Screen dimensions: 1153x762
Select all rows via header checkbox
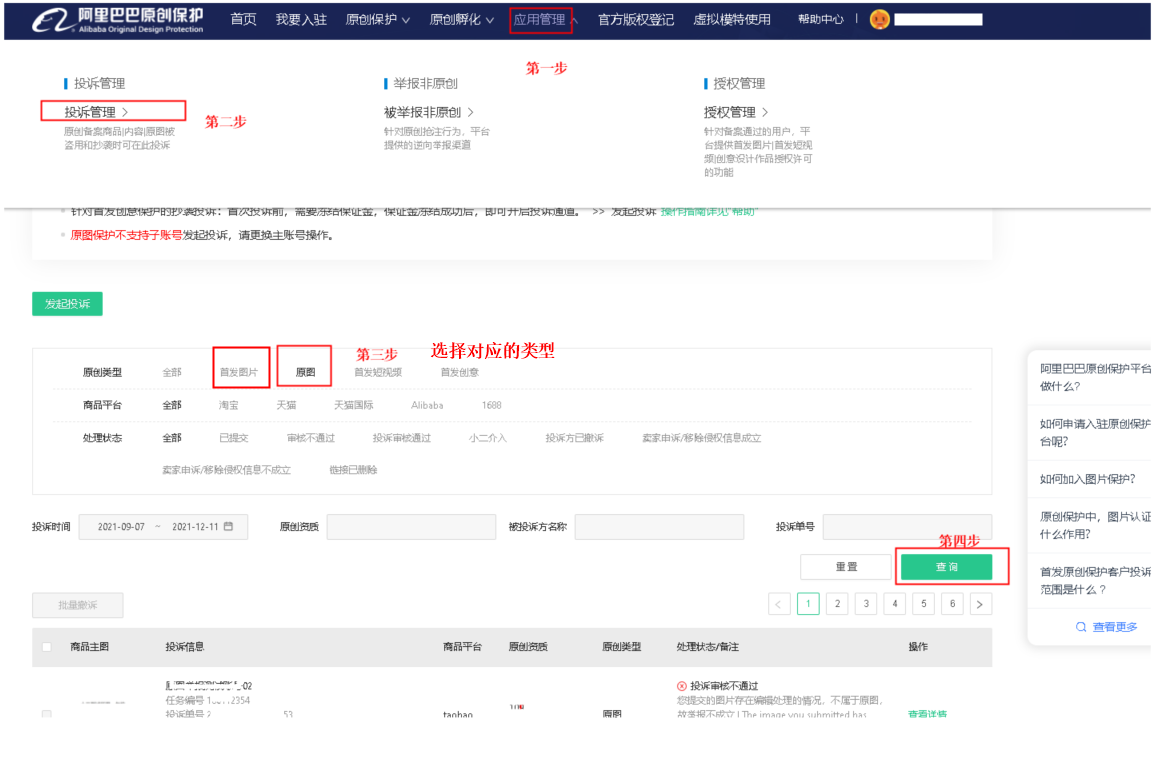[47, 647]
